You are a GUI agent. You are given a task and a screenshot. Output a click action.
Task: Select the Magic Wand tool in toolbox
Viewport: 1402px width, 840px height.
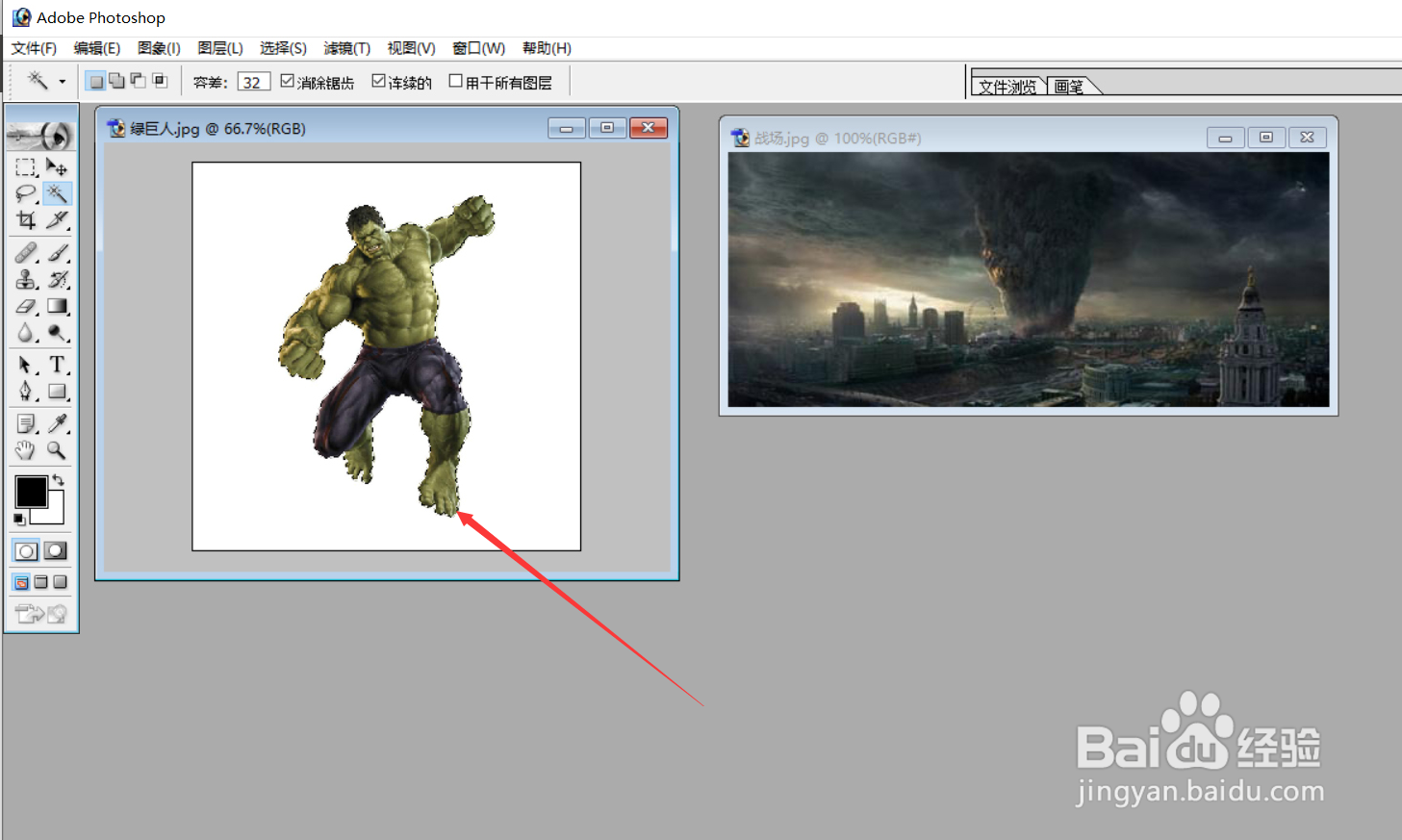click(57, 193)
